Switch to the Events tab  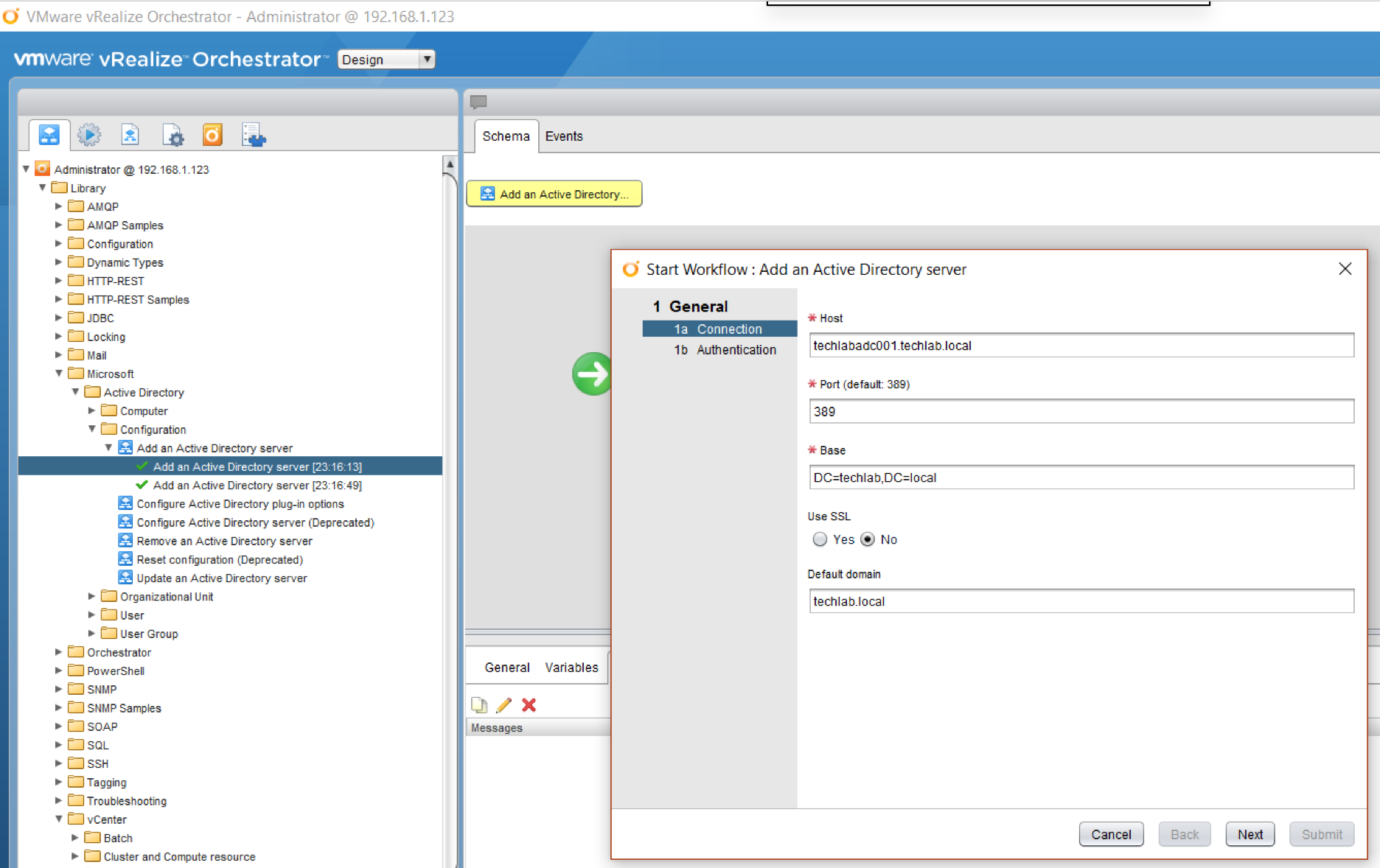tap(564, 136)
